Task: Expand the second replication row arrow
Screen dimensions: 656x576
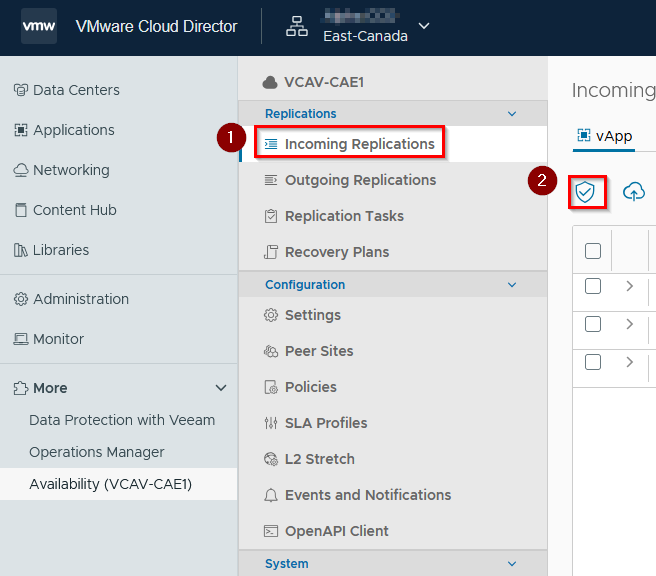Action: pos(630,324)
